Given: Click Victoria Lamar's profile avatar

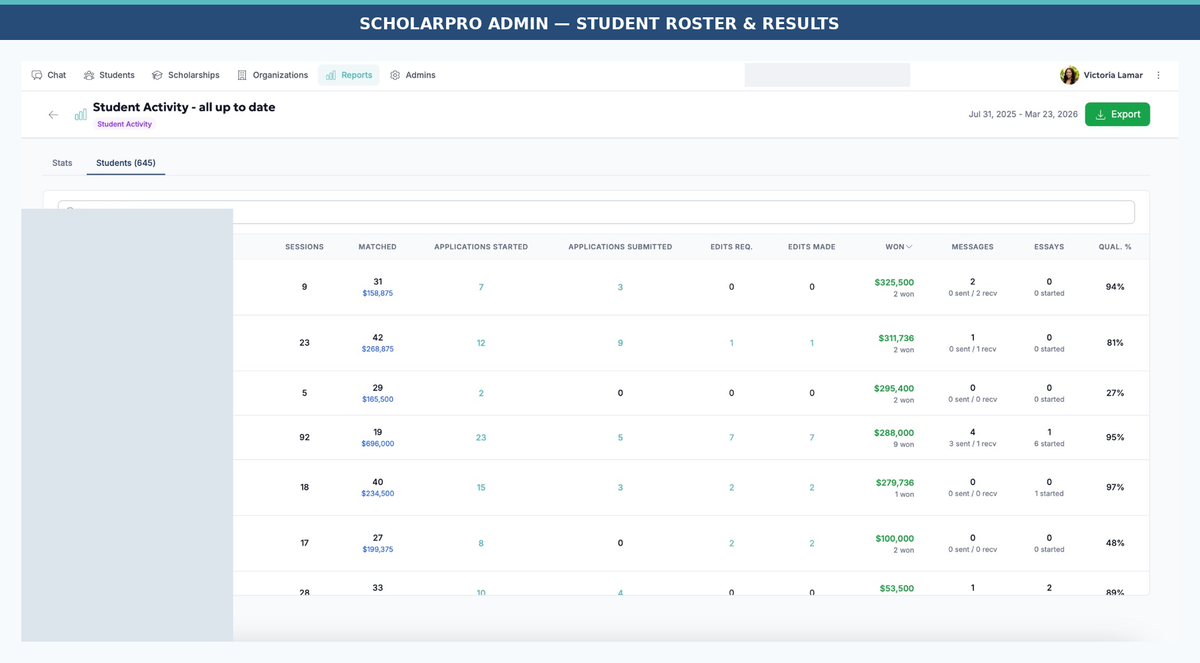Looking at the screenshot, I should (1070, 75).
